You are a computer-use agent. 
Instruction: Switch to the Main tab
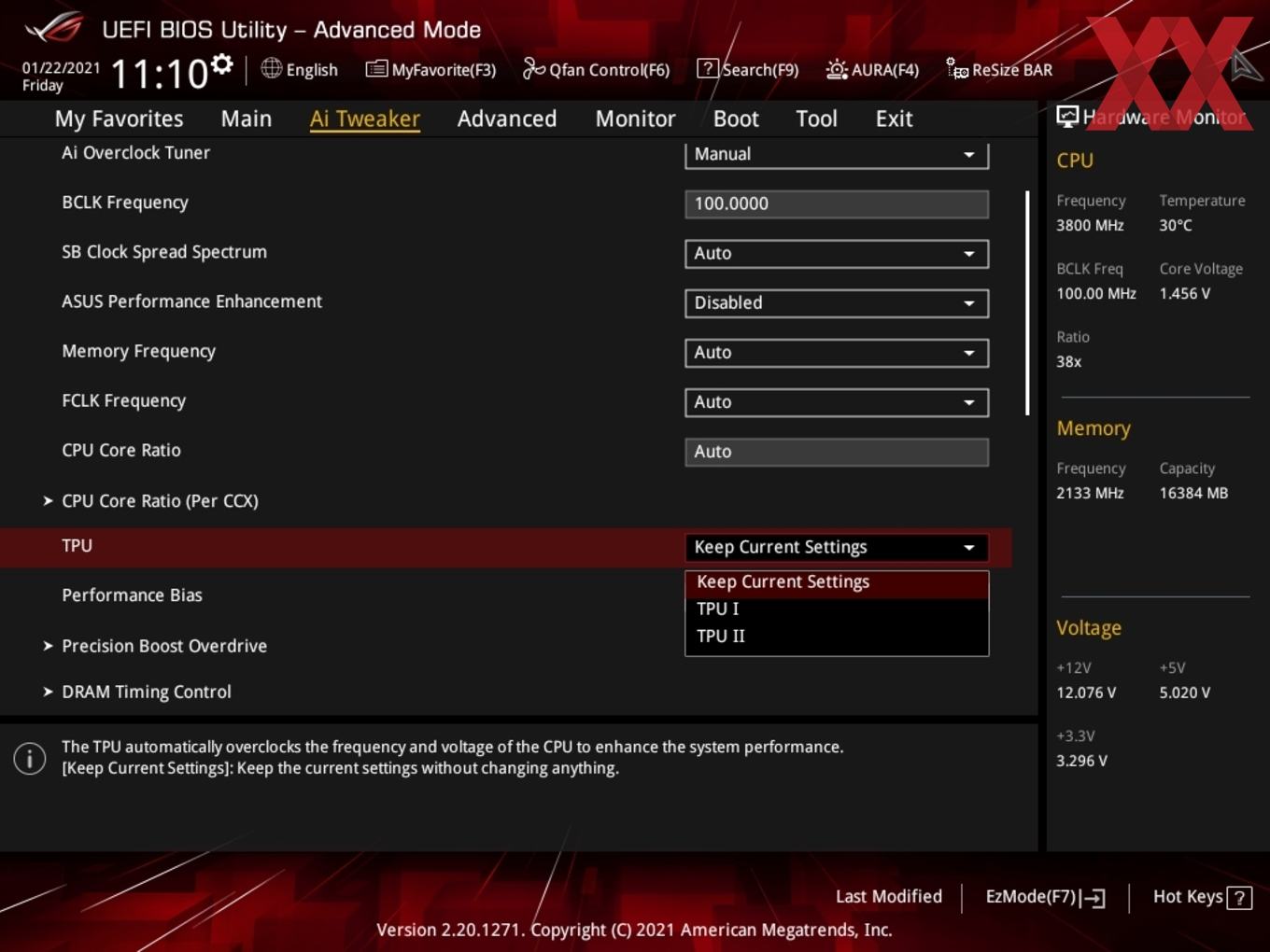[x=247, y=119]
